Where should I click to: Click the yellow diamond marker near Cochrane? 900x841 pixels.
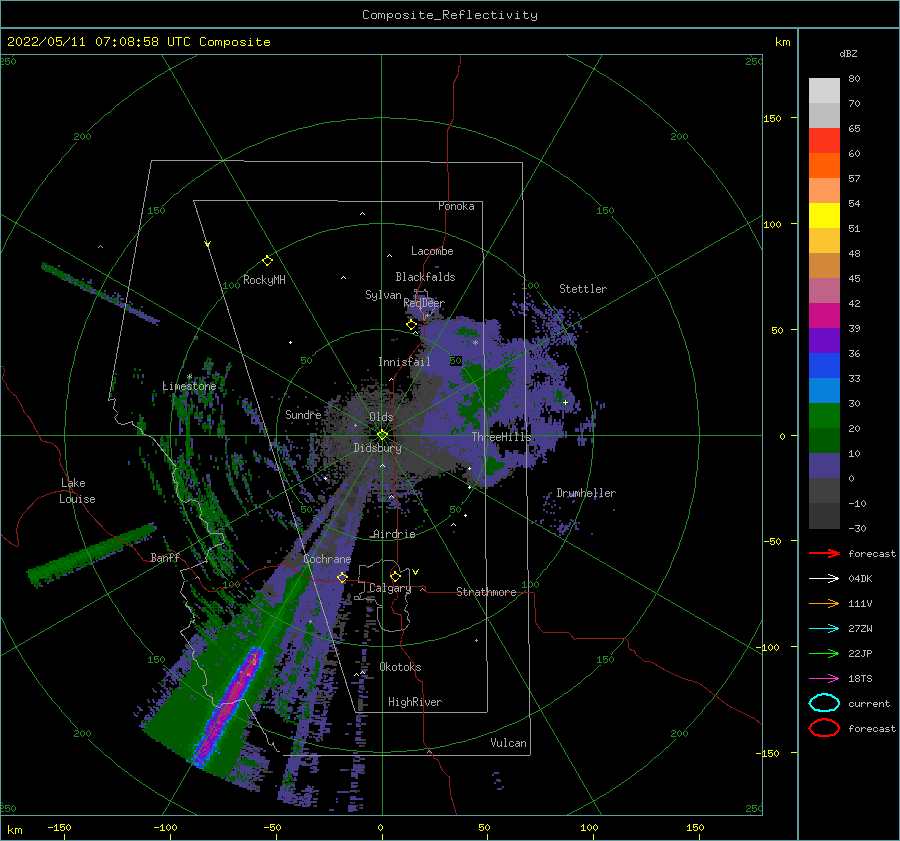tap(342, 577)
